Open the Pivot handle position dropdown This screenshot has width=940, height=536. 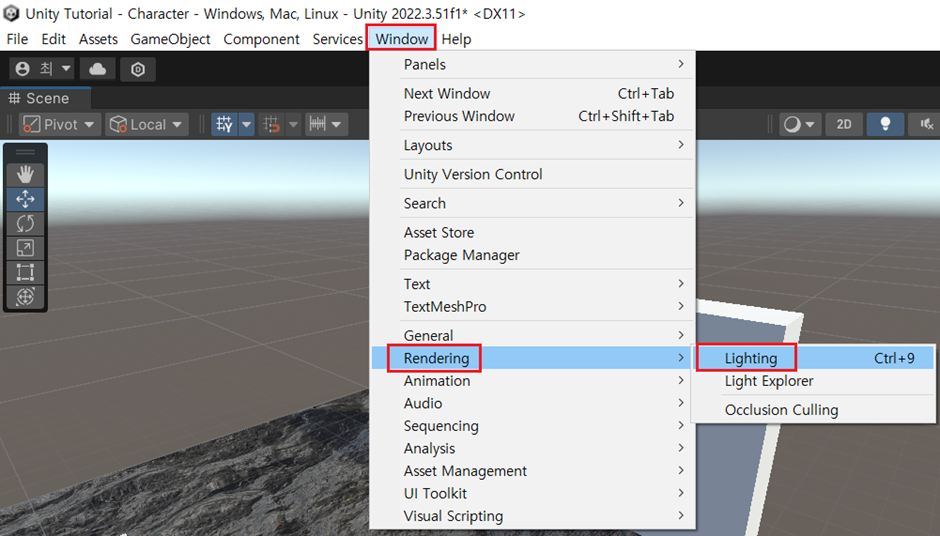pos(58,125)
